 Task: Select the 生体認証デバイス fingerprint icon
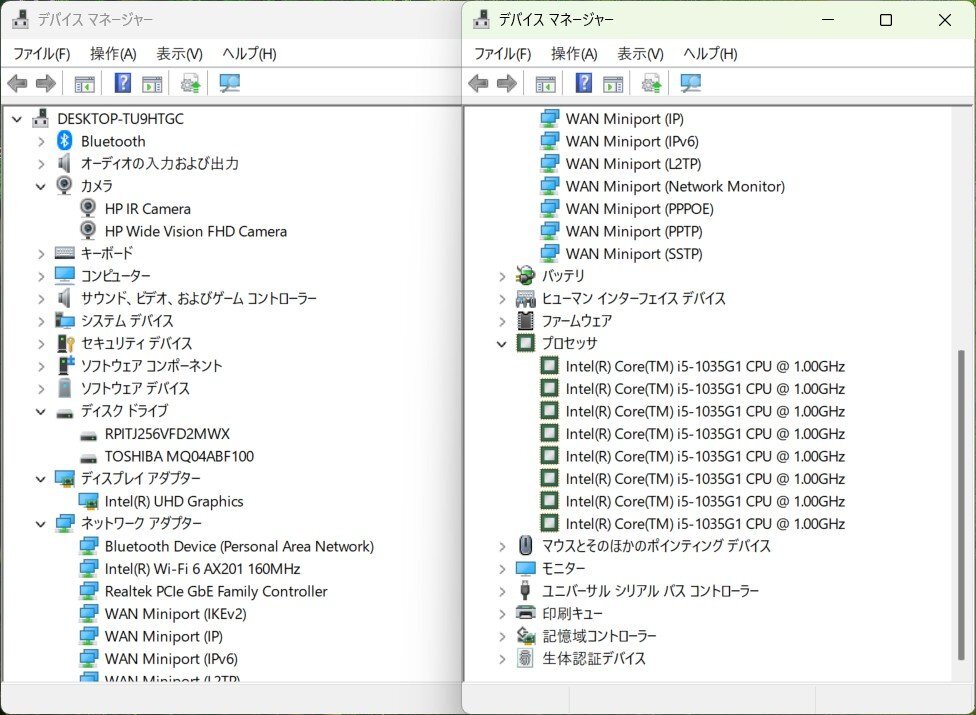click(526, 658)
